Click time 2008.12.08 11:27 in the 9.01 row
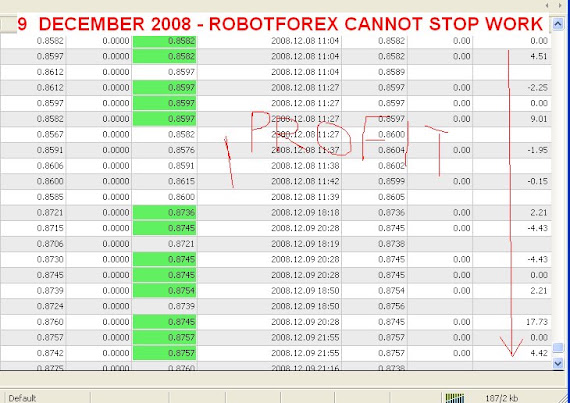 [x=305, y=119]
